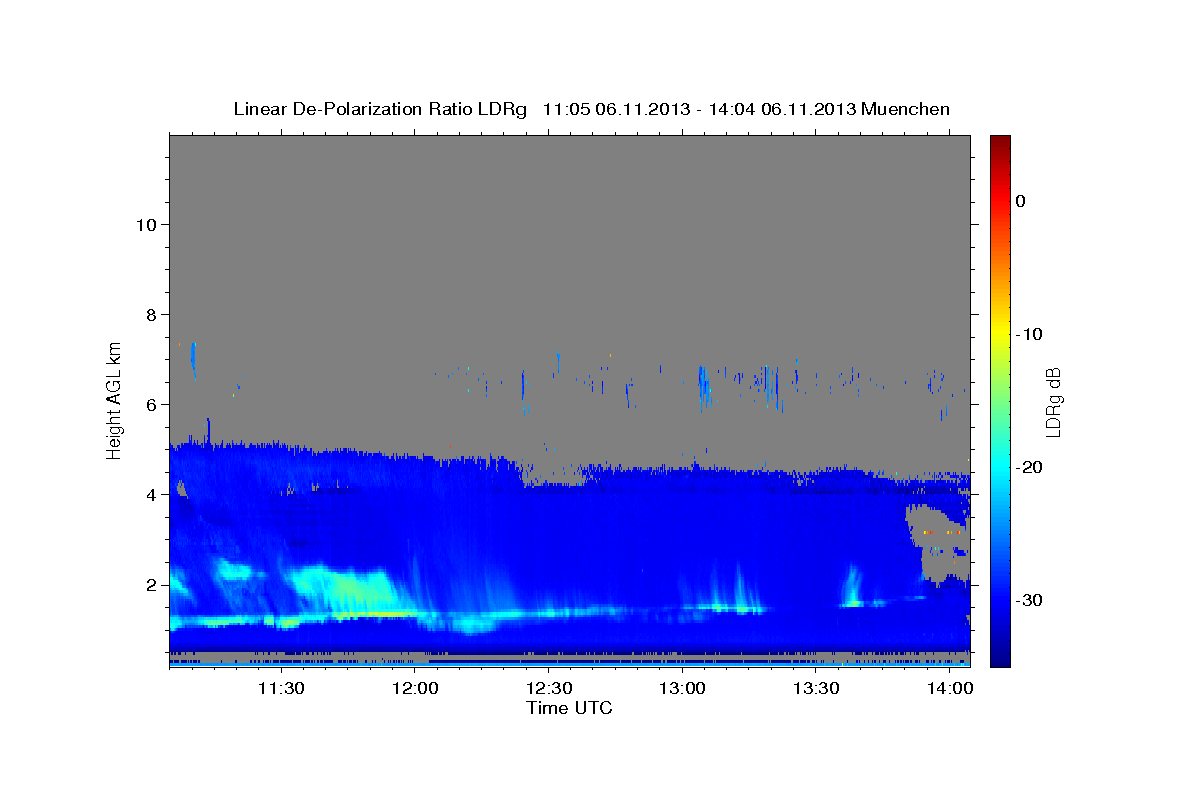Click the colorbar value 0
Screen dimensions: 1200x800
pos(1021,201)
